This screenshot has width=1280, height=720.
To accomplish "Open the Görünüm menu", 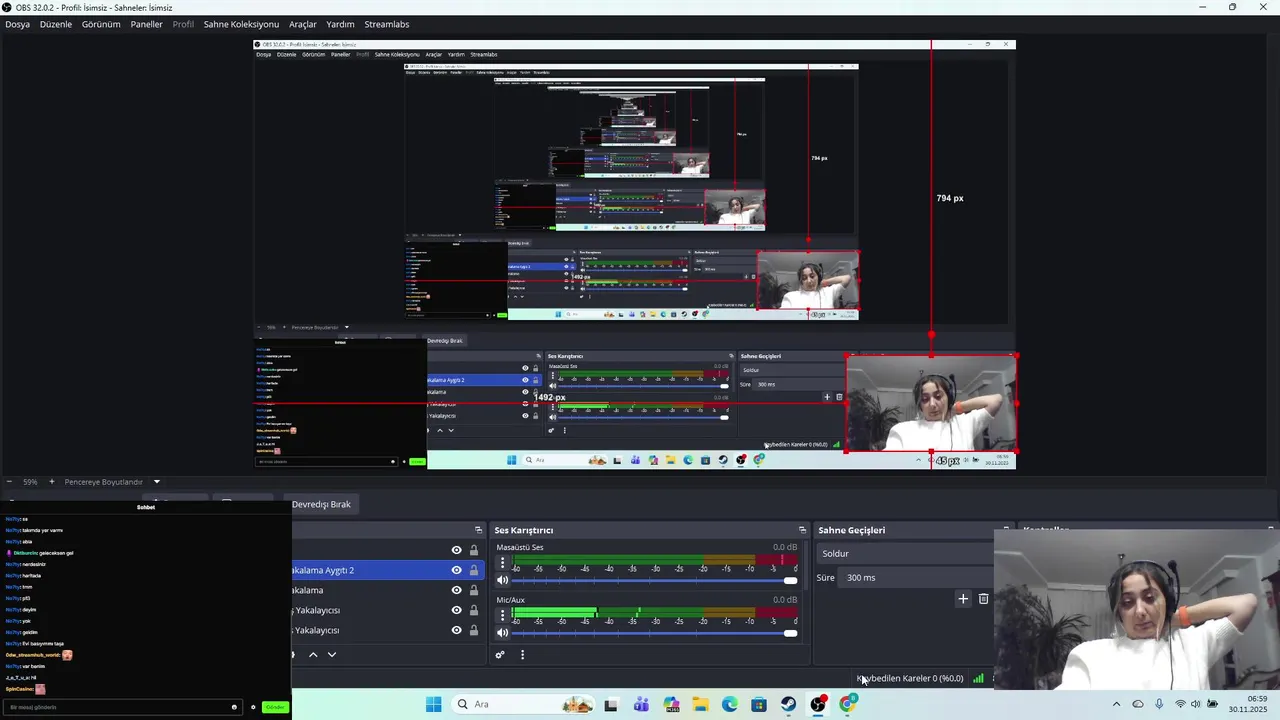I will (x=101, y=24).
